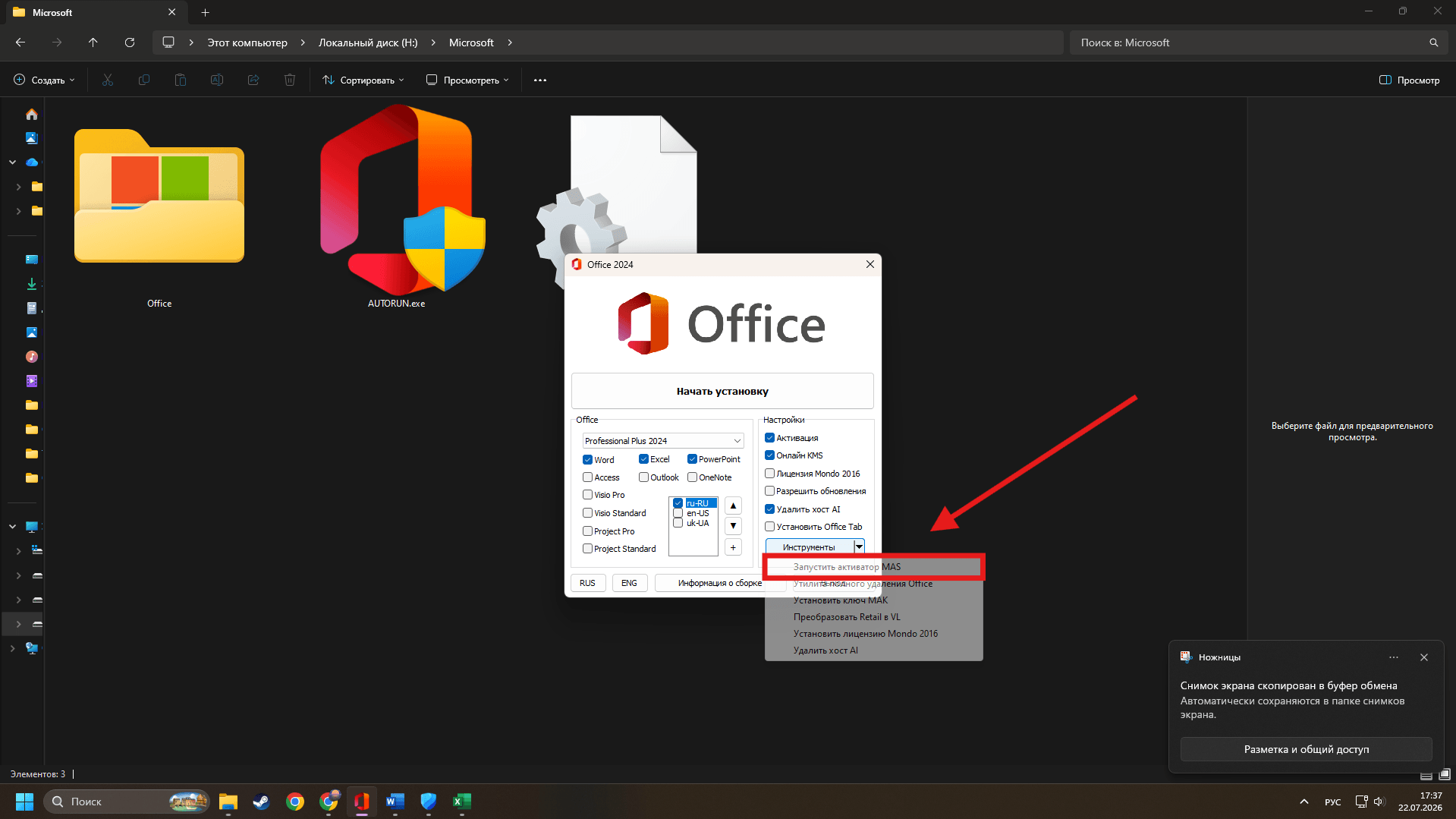Click Начать установку button

tap(722, 392)
